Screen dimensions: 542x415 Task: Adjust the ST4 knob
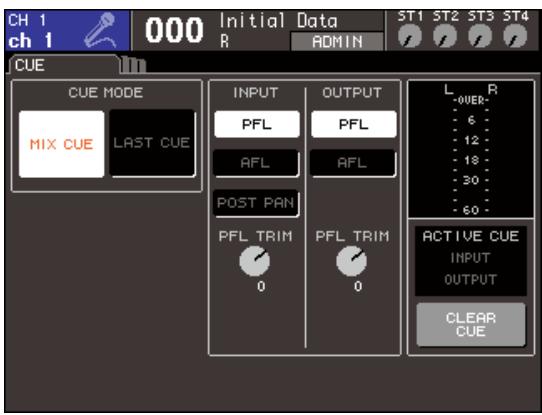click(x=515, y=36)
